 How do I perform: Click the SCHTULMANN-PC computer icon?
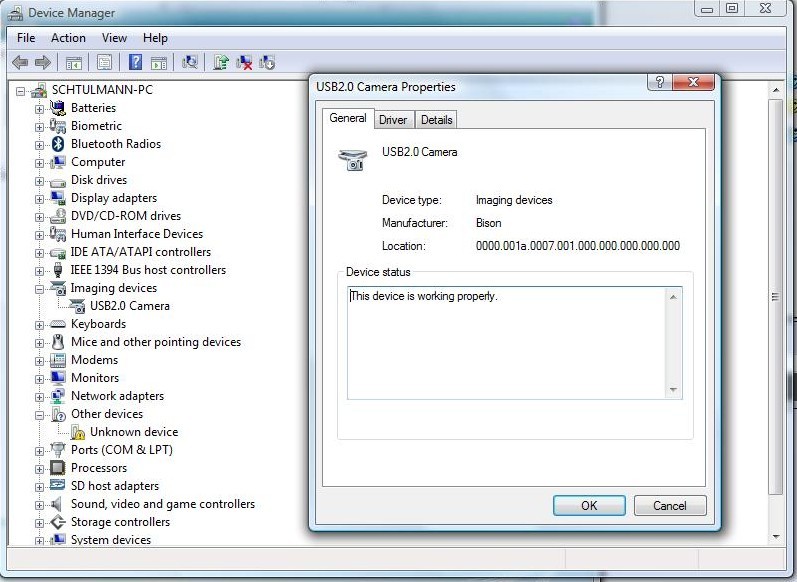(39, 90)
